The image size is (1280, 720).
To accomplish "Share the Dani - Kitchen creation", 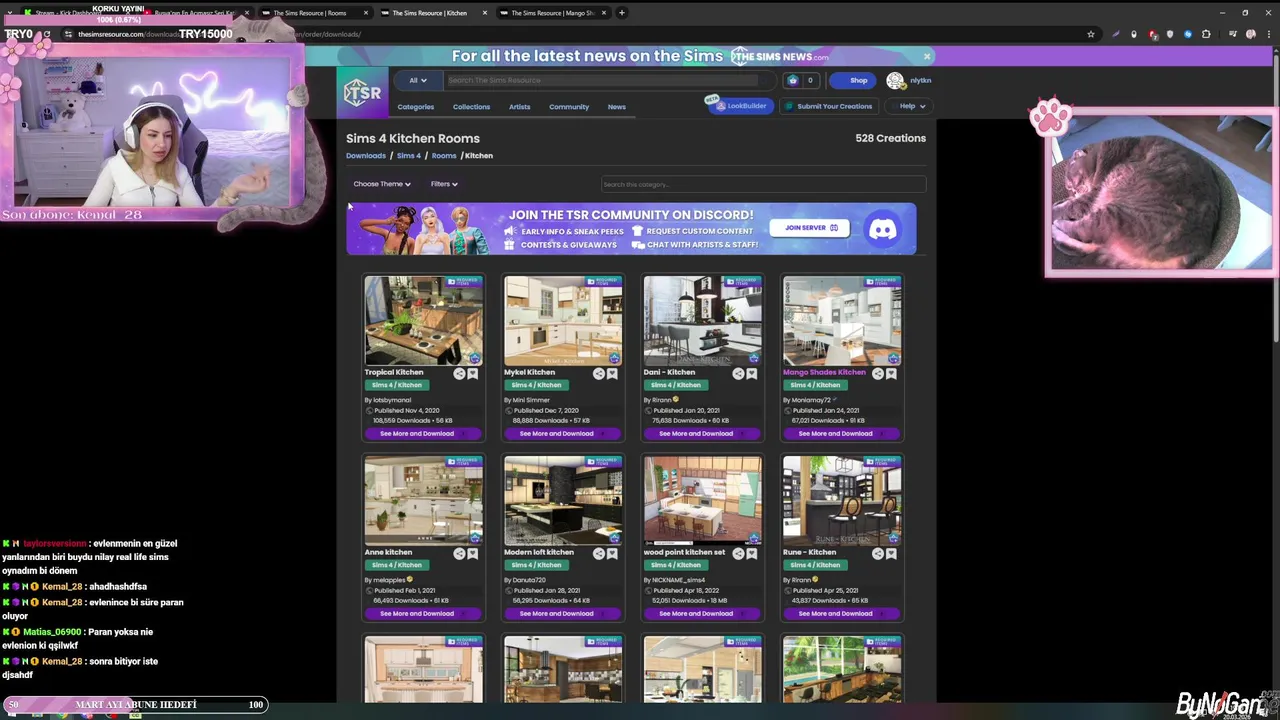I will pyautogui.click(x=738, y=373).
